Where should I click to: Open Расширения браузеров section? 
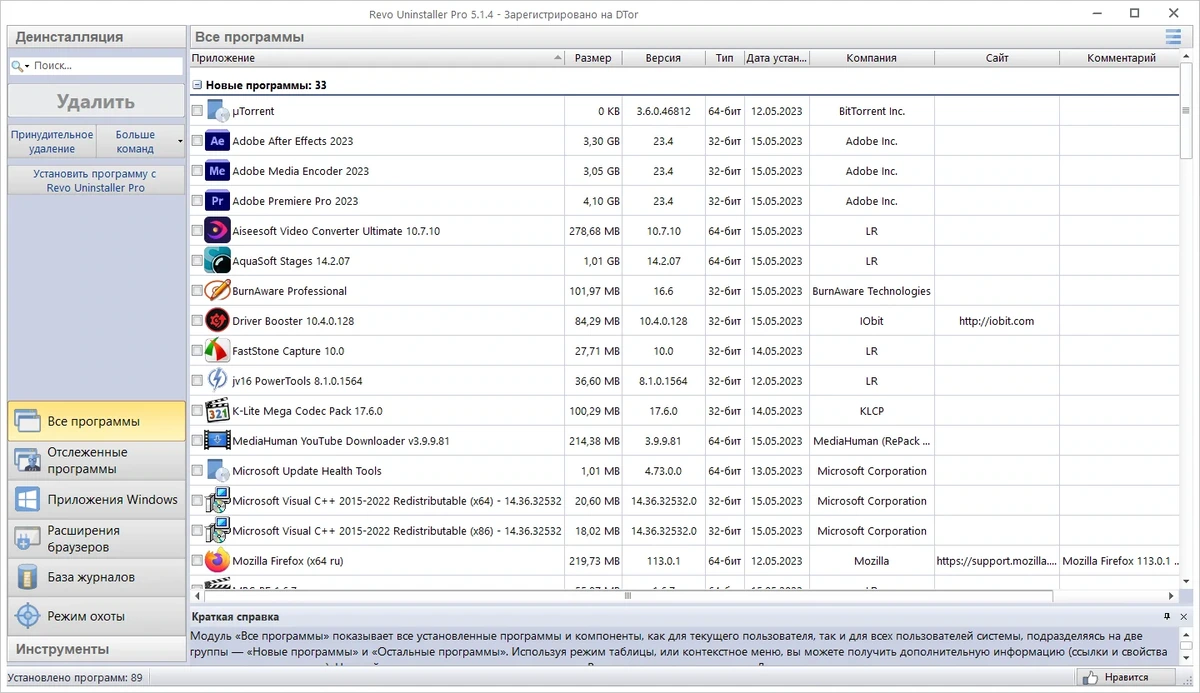pos(97,539)
